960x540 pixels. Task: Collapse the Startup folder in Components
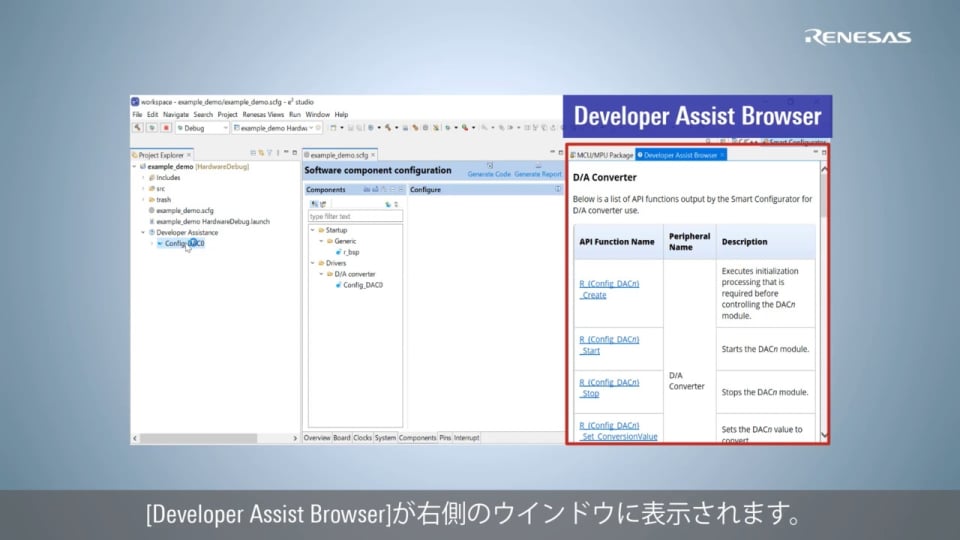click(313, 230)
